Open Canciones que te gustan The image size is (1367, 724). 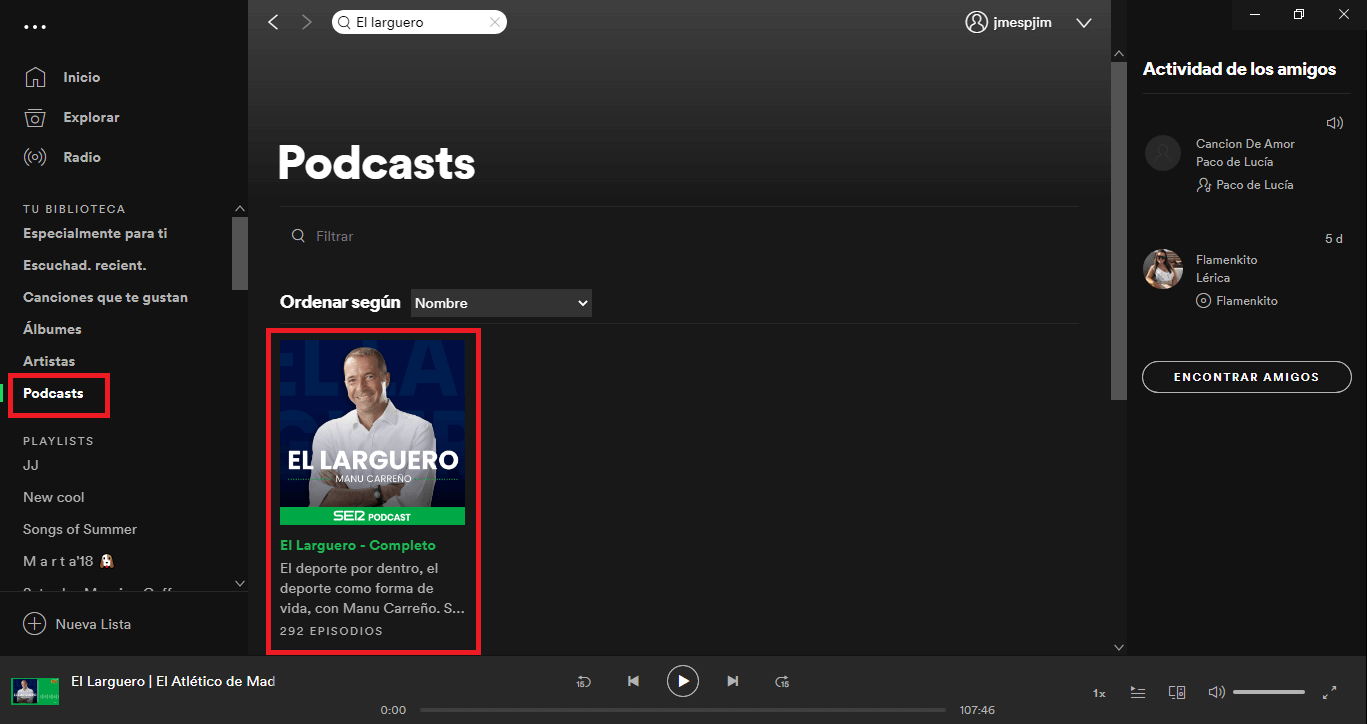point(105,297)
